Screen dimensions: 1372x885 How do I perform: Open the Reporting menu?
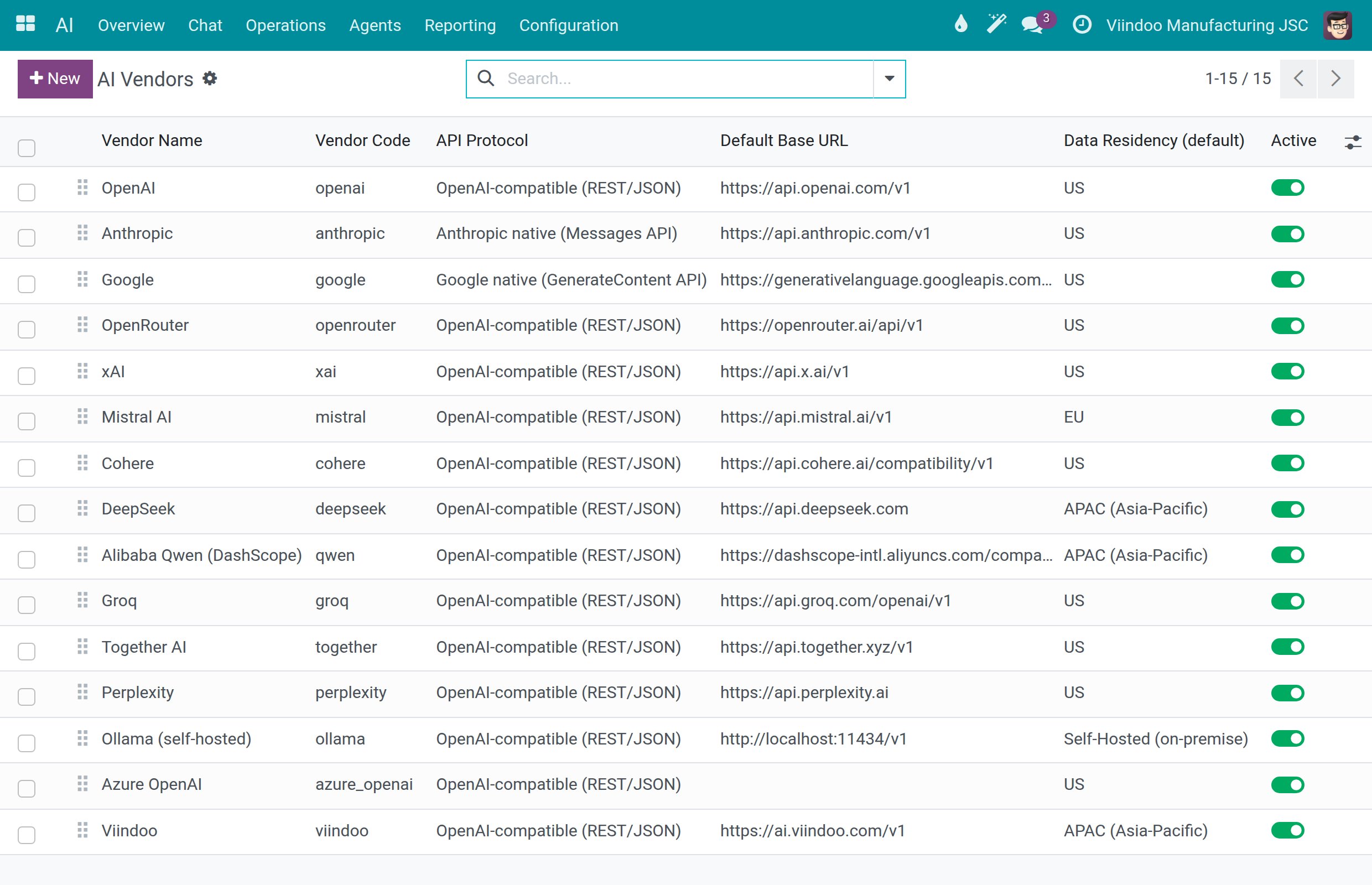pyautogui.click(x=460, y=25)
